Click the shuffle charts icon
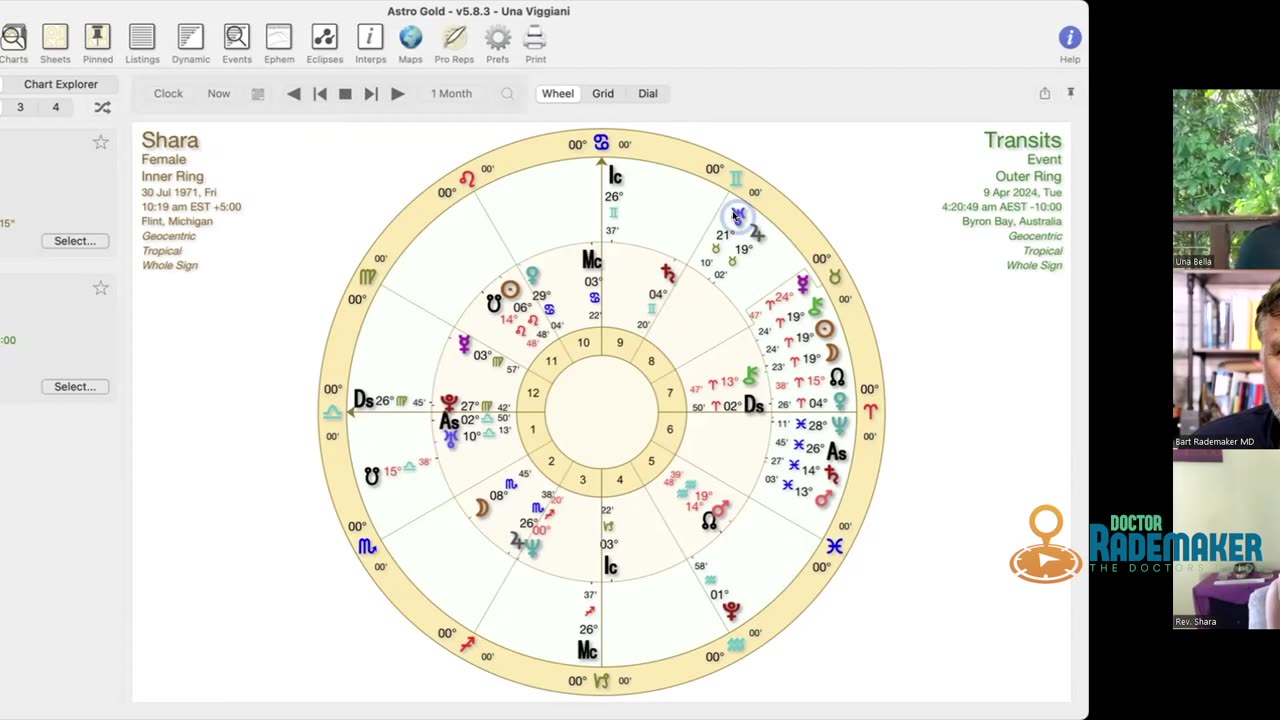Screen dimensions: 1280x720 (x=102, y=107)
